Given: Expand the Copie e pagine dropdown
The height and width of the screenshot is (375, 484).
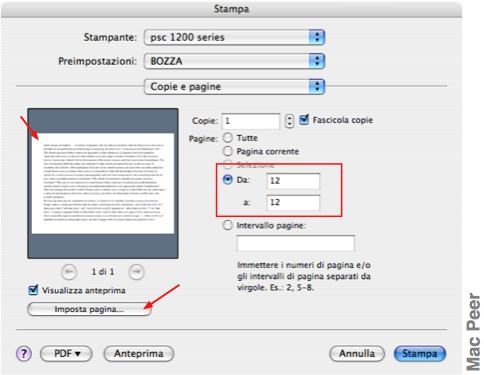Looking at the screenshot, I should [x=234, y=87].
